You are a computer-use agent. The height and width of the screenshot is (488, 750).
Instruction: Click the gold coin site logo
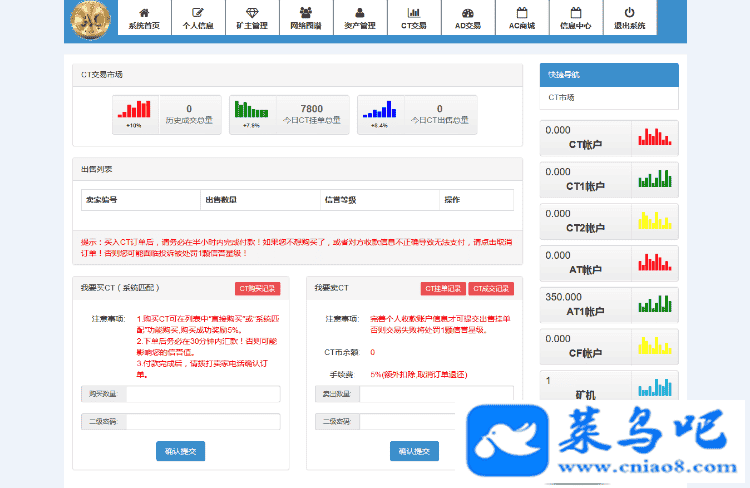[91, 19]
